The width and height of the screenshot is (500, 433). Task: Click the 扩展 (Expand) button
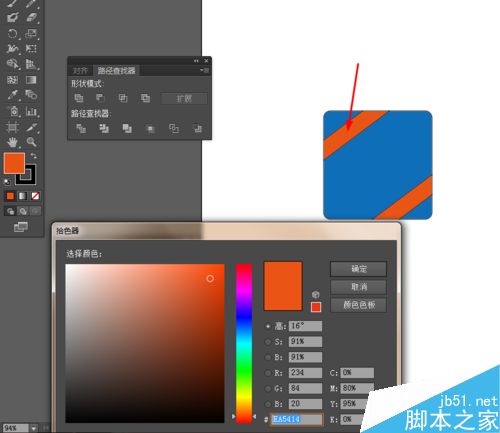184,99
